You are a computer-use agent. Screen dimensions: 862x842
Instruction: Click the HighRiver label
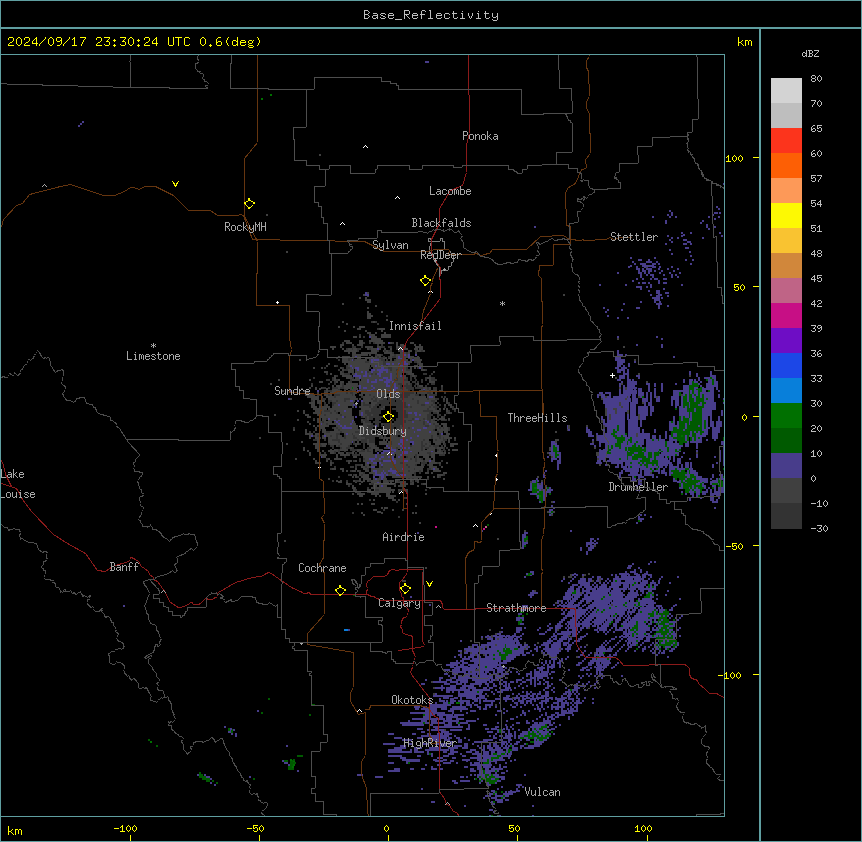[429, 743]
